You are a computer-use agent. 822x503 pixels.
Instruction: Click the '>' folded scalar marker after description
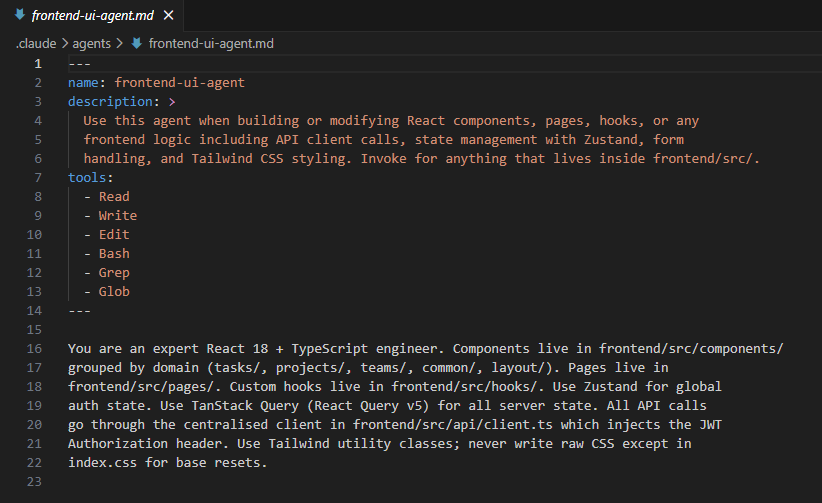point(172,102)
